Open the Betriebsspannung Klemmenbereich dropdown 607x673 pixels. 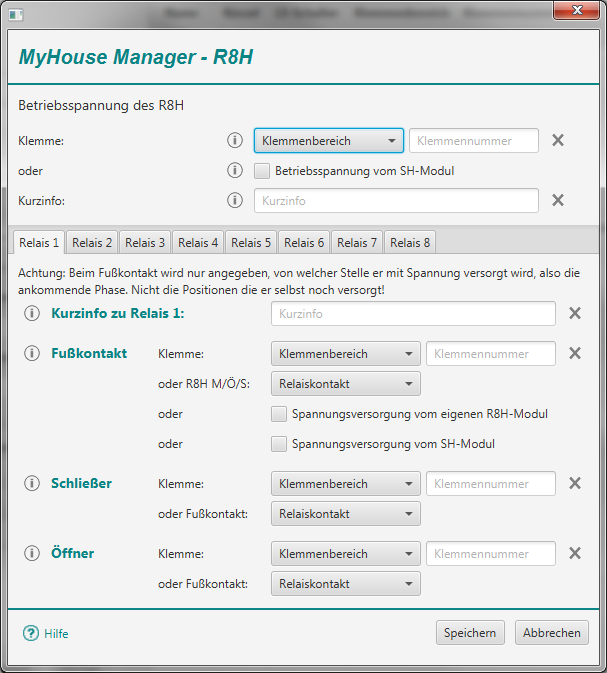(x=328, y=140)
